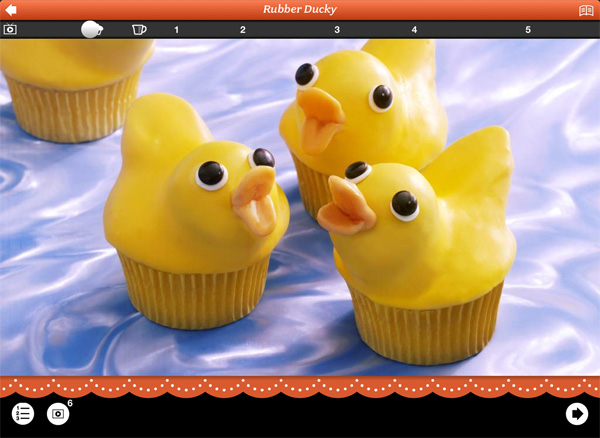
Task: Select the camera icon in the step bar
Action: [11, 30]
